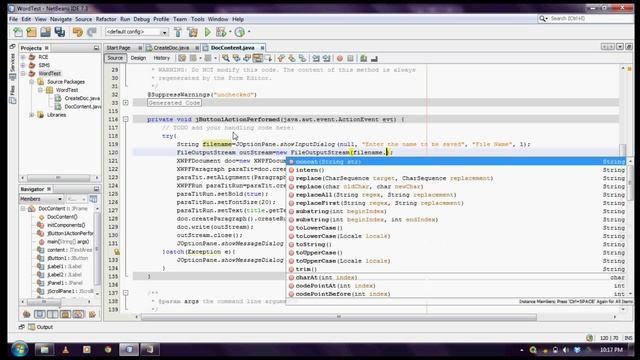Open the Services side tab

coord(12,67)
